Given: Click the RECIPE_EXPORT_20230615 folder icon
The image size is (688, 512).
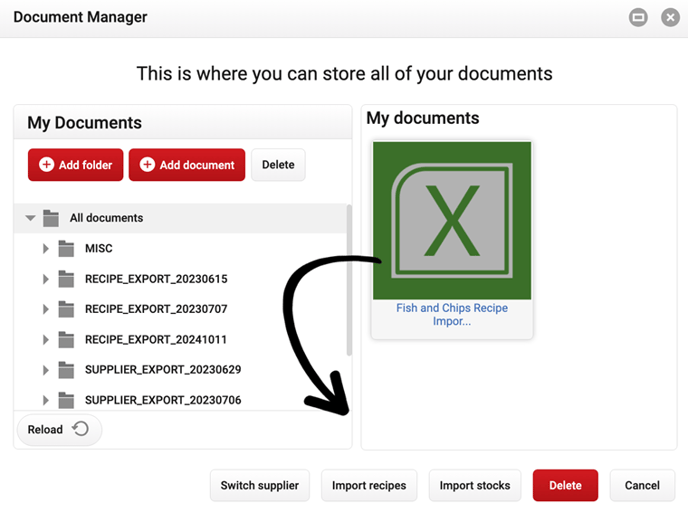Looking at the screenshot, I should tap(66, 279).
